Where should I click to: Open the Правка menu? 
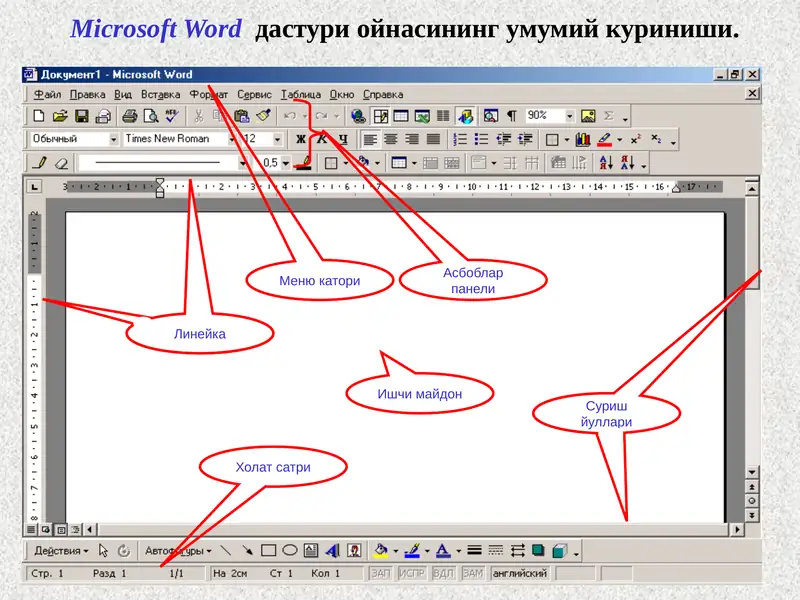click(88, 94)
